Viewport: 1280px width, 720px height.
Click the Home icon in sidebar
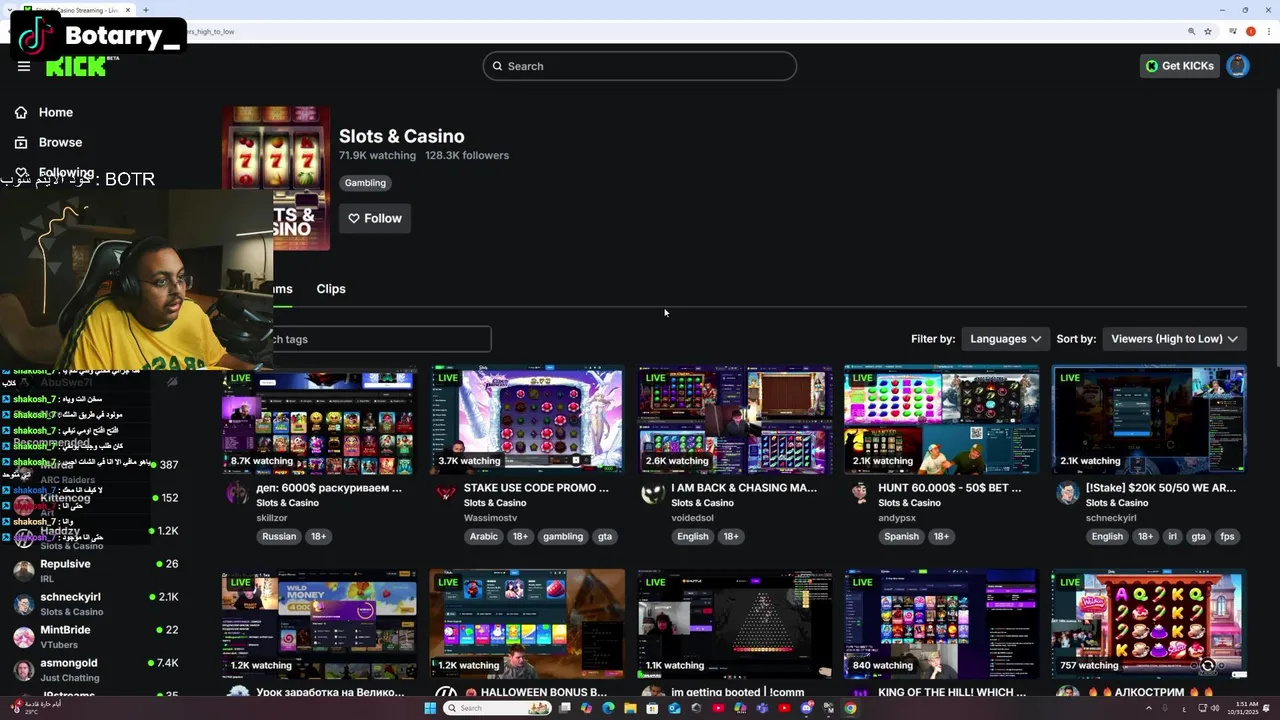point(21,112)
